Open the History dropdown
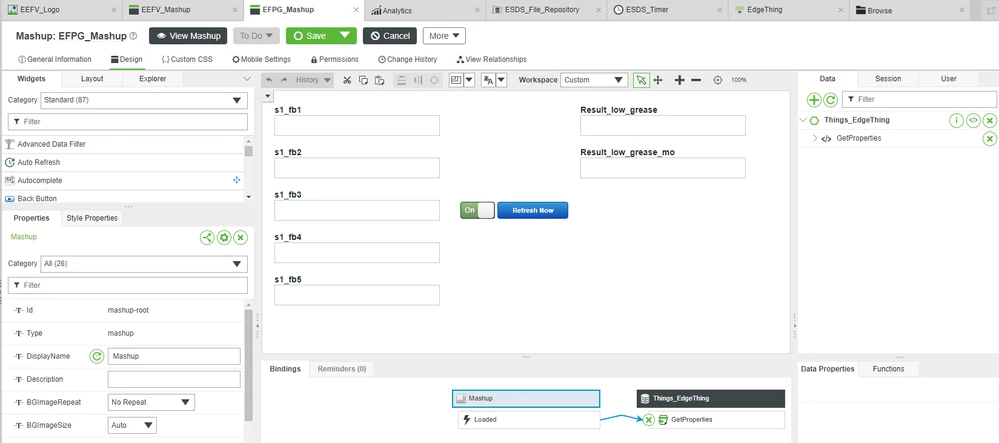The width and height of the screenshot is (999, 443). (x=313, y=80)
